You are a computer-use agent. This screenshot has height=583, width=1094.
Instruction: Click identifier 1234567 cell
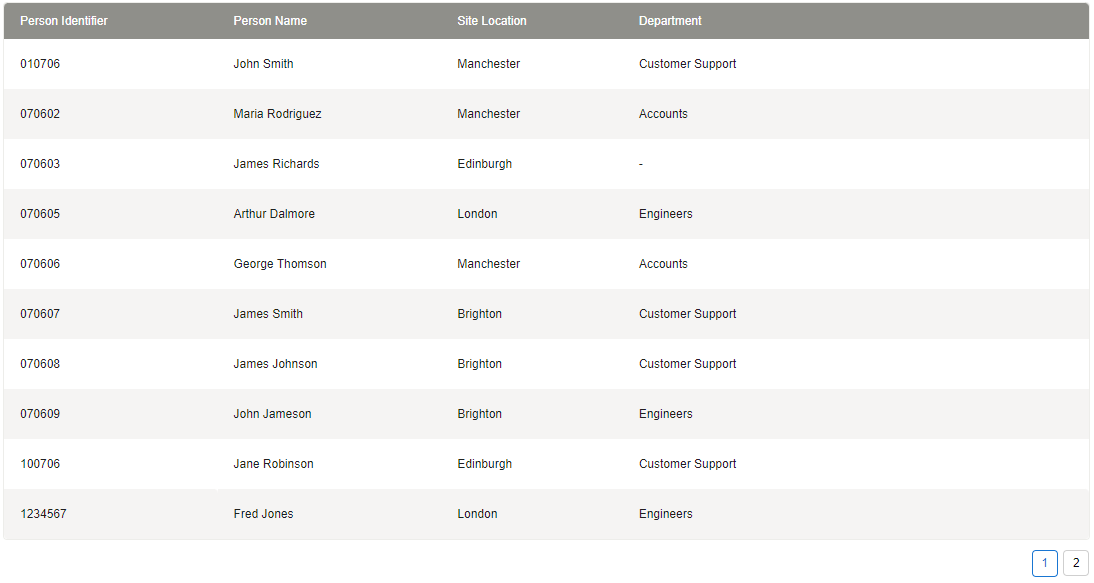(x=43, y=514)
